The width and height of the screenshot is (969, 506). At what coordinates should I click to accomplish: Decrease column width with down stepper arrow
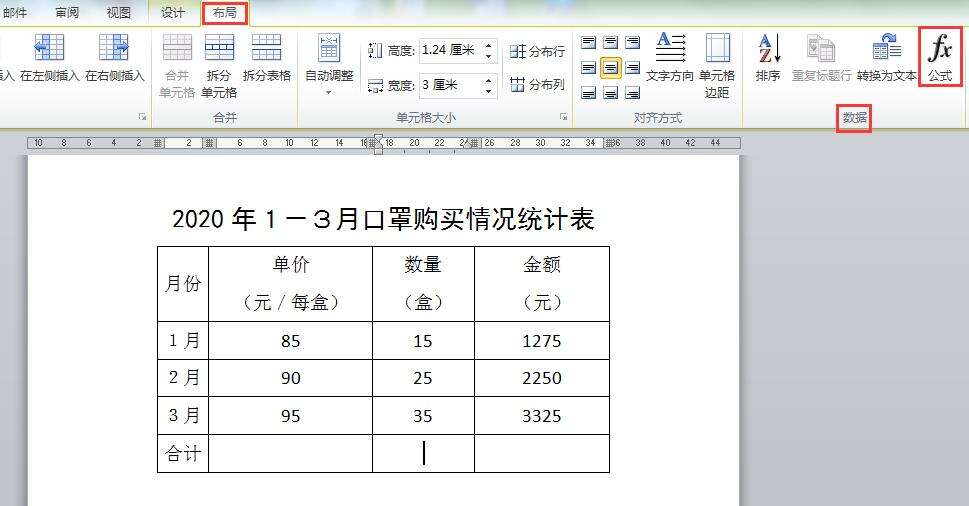(489, 91)
